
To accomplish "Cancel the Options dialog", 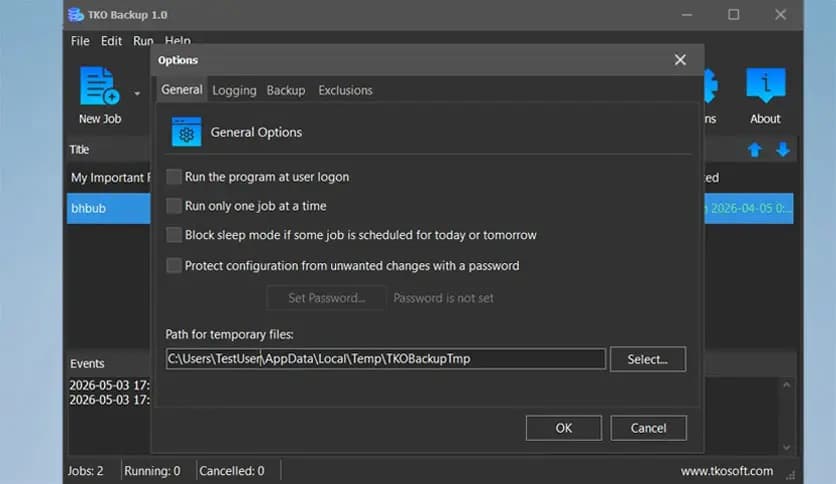I will pos(648,428).
